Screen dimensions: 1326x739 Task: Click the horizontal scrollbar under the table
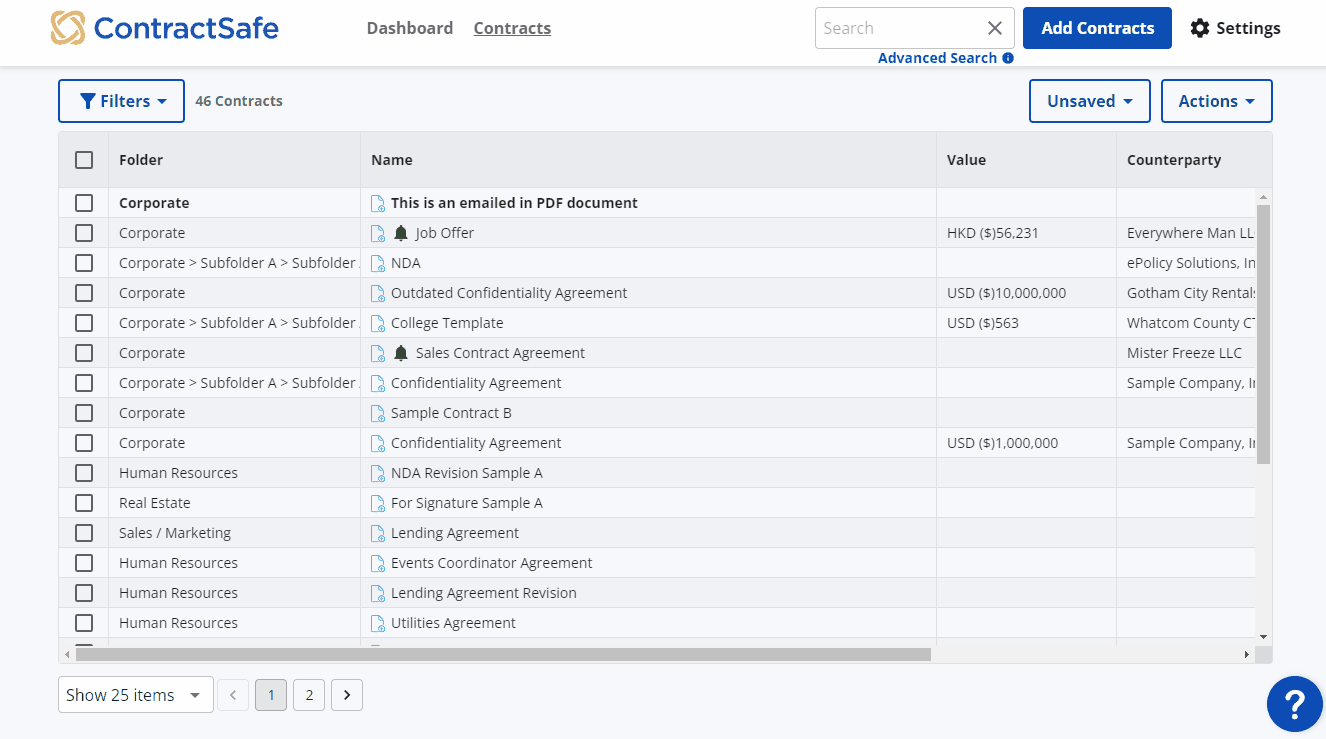503,654
